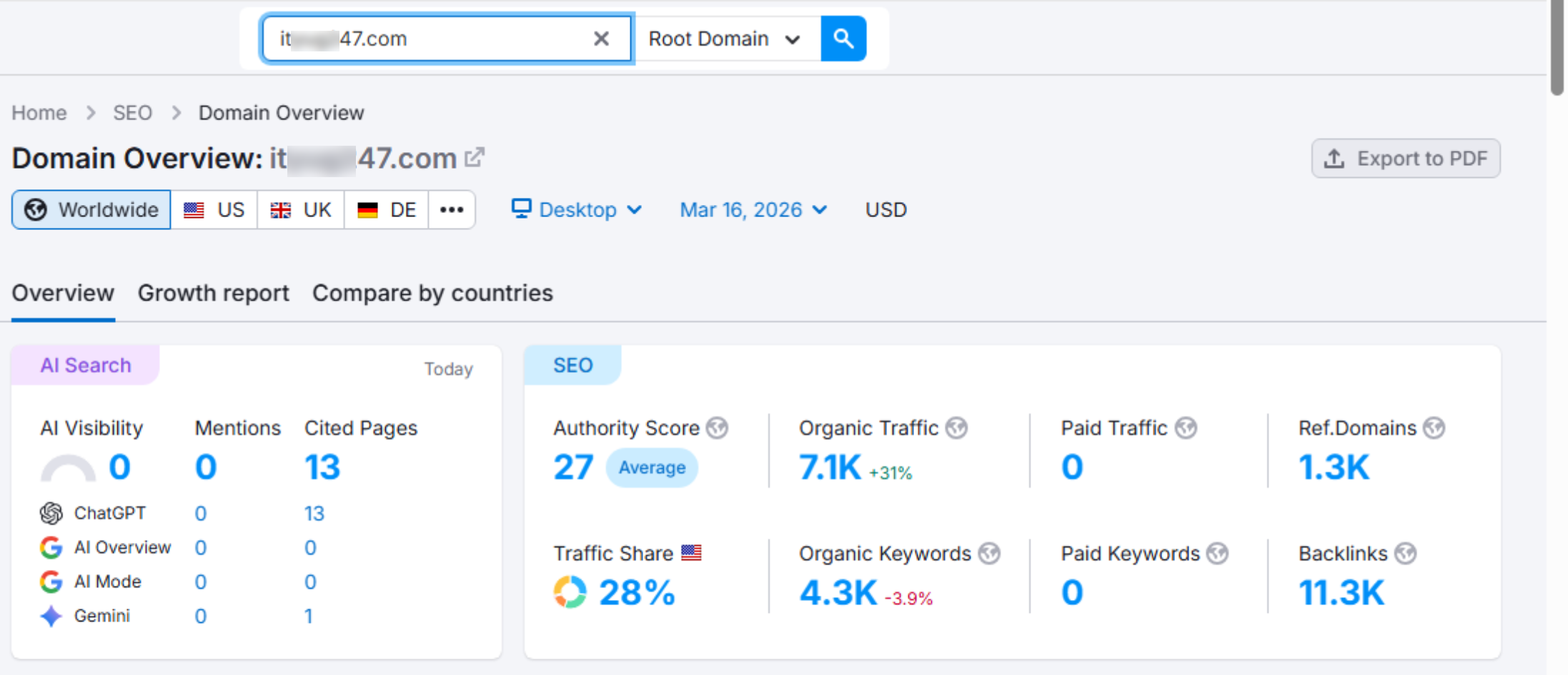The width and height of the screenshot is (1568, 675).
Task: Click the desktop monitor icon near device selector
Action: (x=521, y=209)
